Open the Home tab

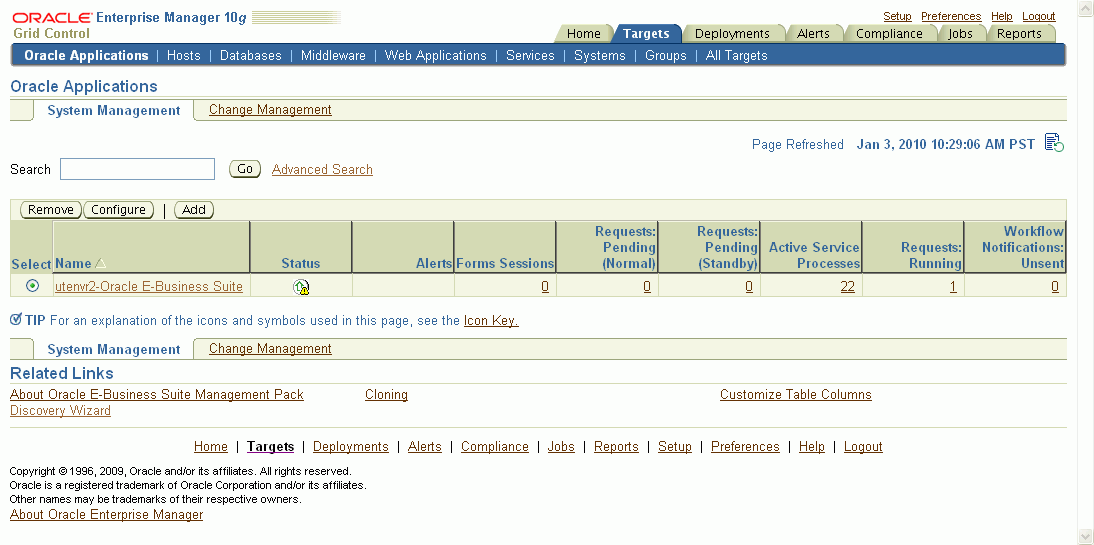click(583, 33)
